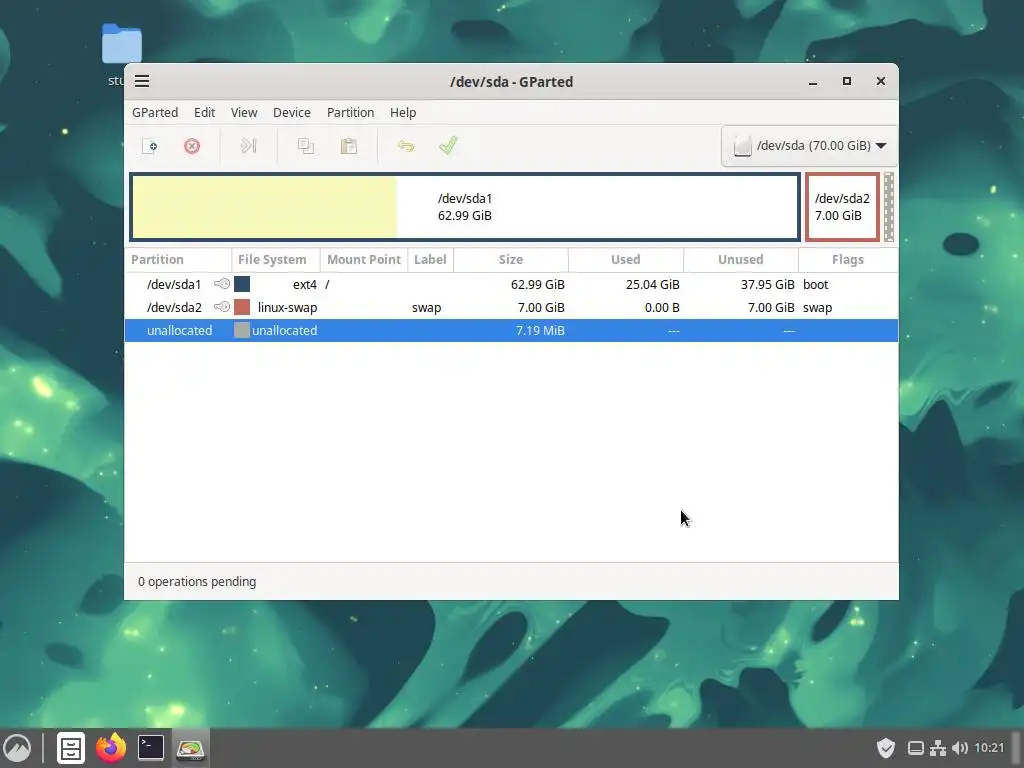Click the network tray icon

(x=938, y=748)
